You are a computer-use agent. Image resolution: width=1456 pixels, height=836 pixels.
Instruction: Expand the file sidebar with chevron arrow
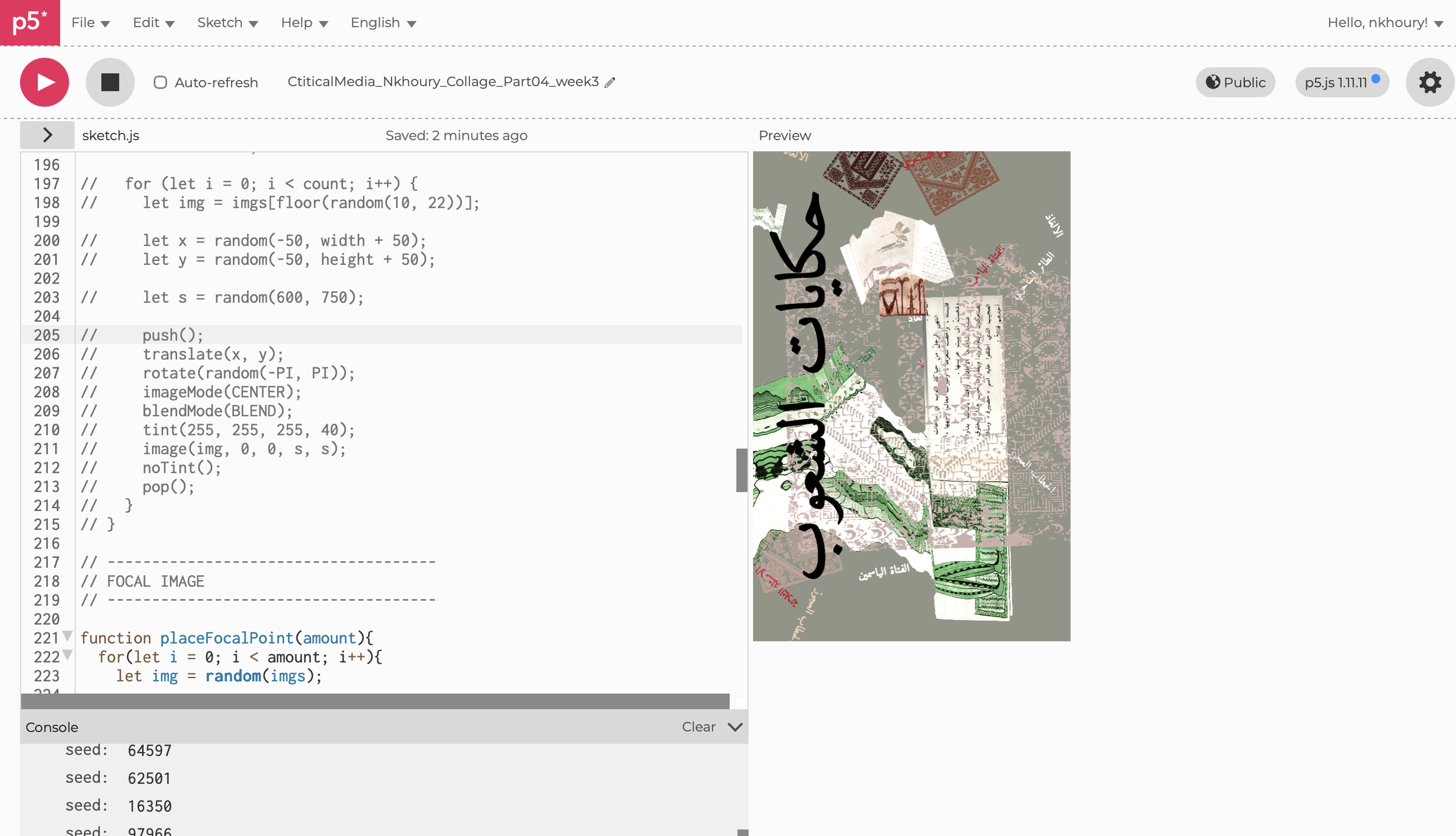coord(47,135)
